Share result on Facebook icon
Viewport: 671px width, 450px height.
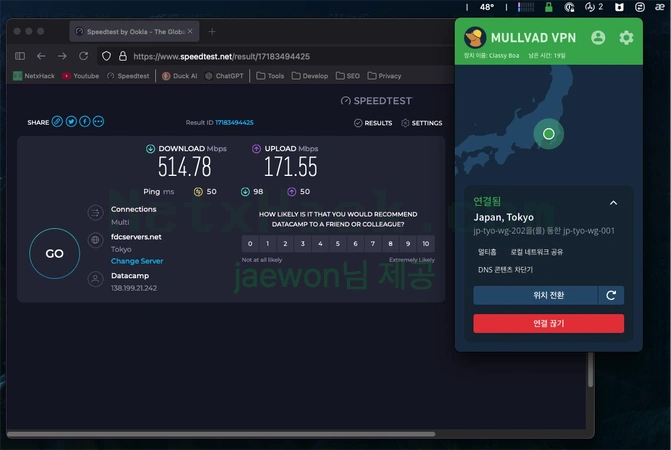[x=85, y=122]
